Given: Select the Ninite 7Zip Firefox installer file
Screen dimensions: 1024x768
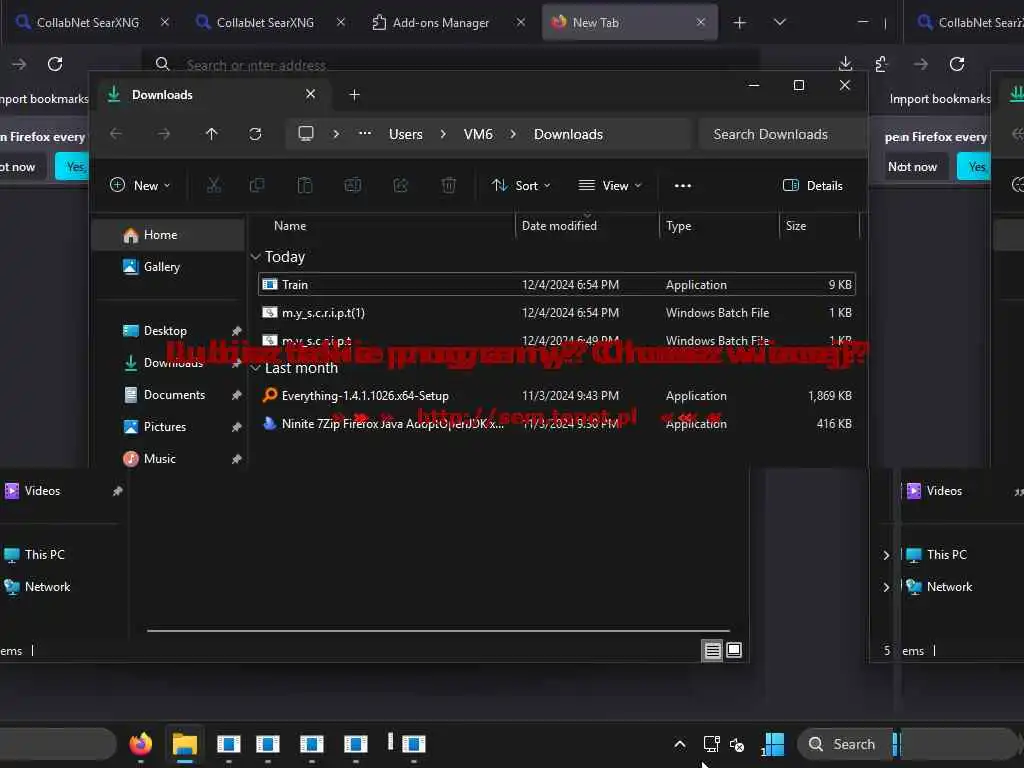Looking at the screenshot, I should coord(556,423).
